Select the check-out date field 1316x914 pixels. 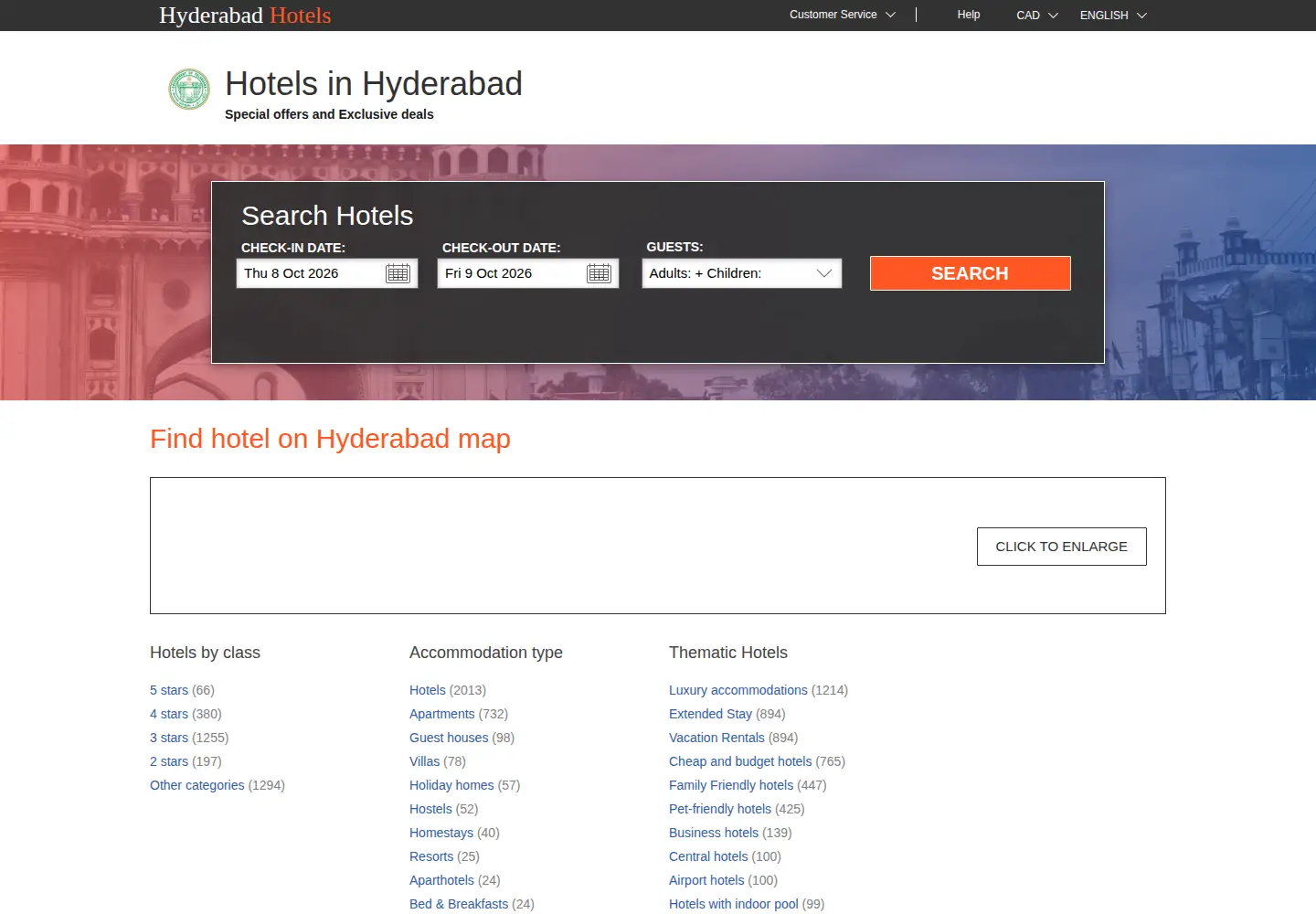pyautogui.click(x=528, y=273)
